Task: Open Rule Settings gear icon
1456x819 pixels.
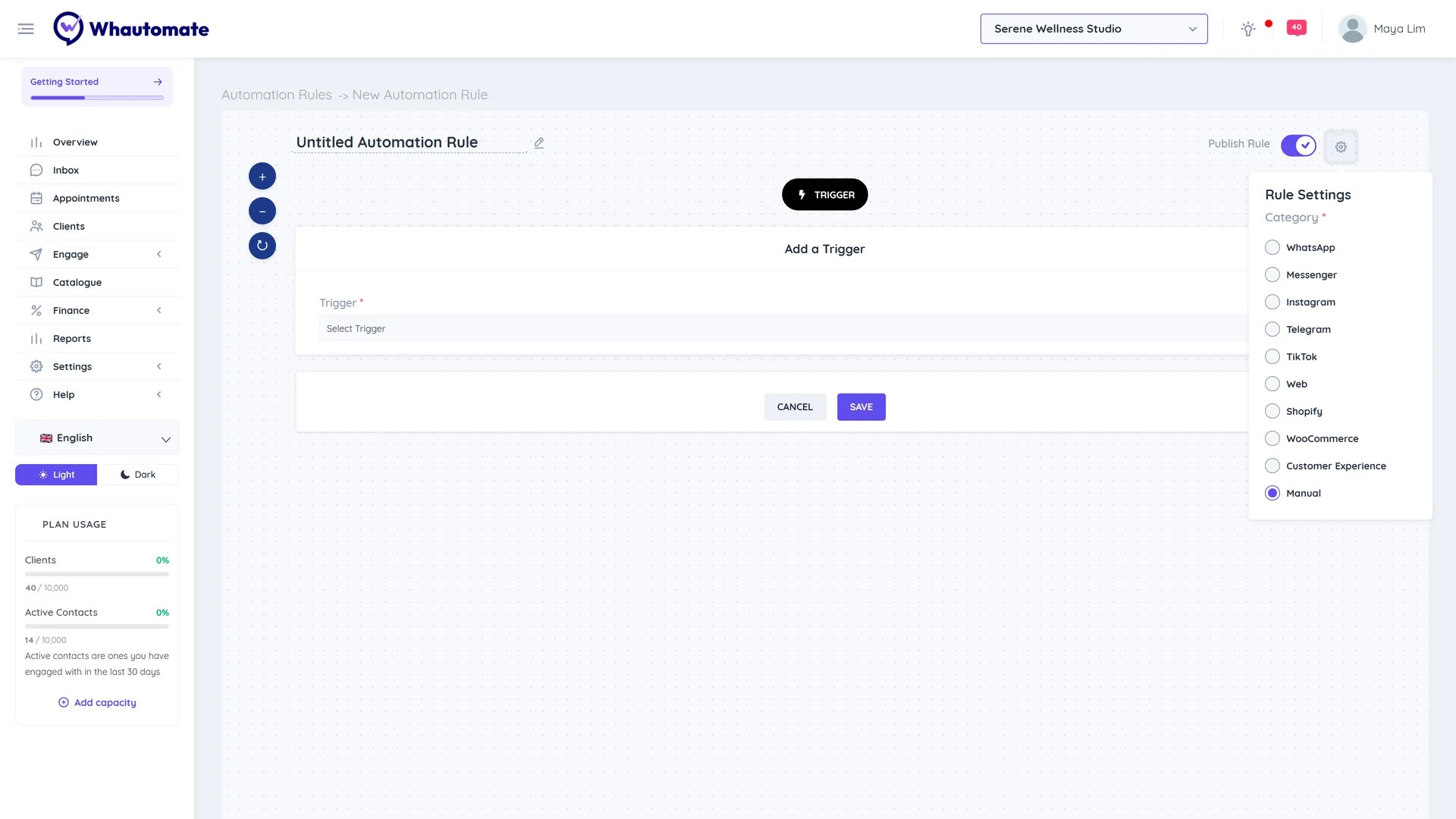Action: [1341, 147]
